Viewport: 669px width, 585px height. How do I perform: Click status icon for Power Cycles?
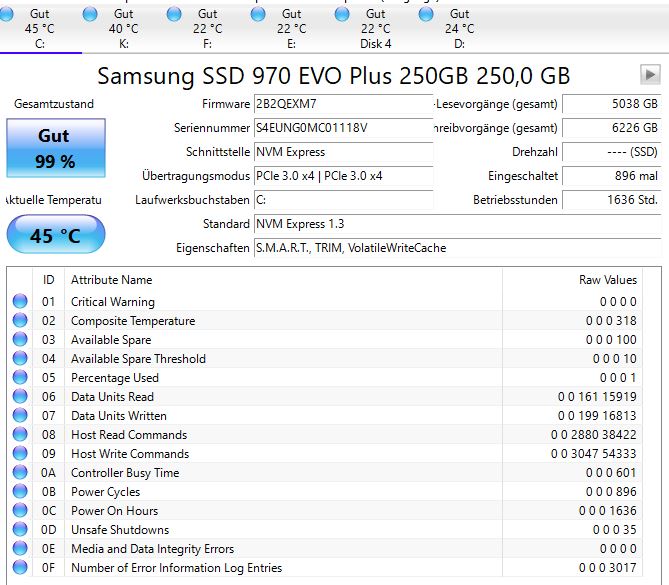[20, 491]
